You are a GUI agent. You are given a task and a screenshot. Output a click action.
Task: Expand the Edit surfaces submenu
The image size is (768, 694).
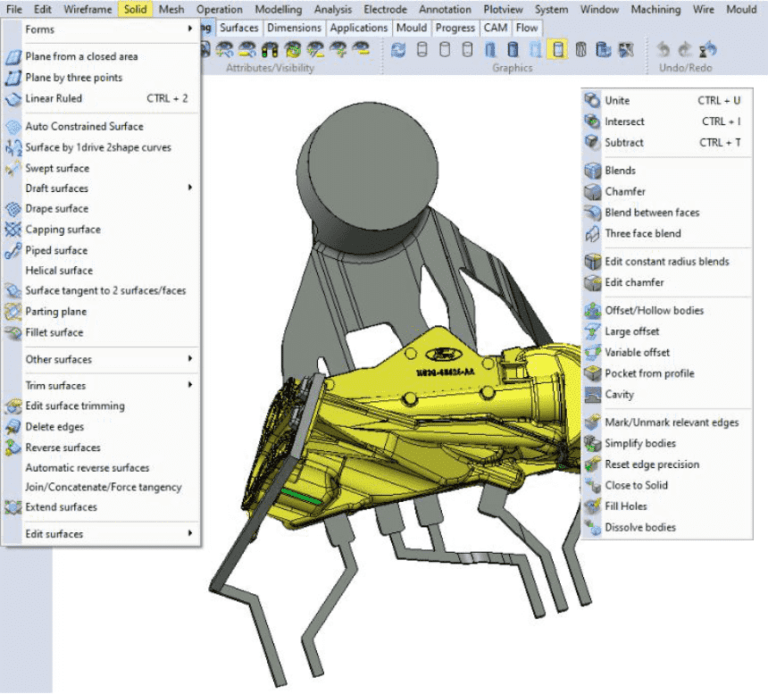tap(101, 534)
